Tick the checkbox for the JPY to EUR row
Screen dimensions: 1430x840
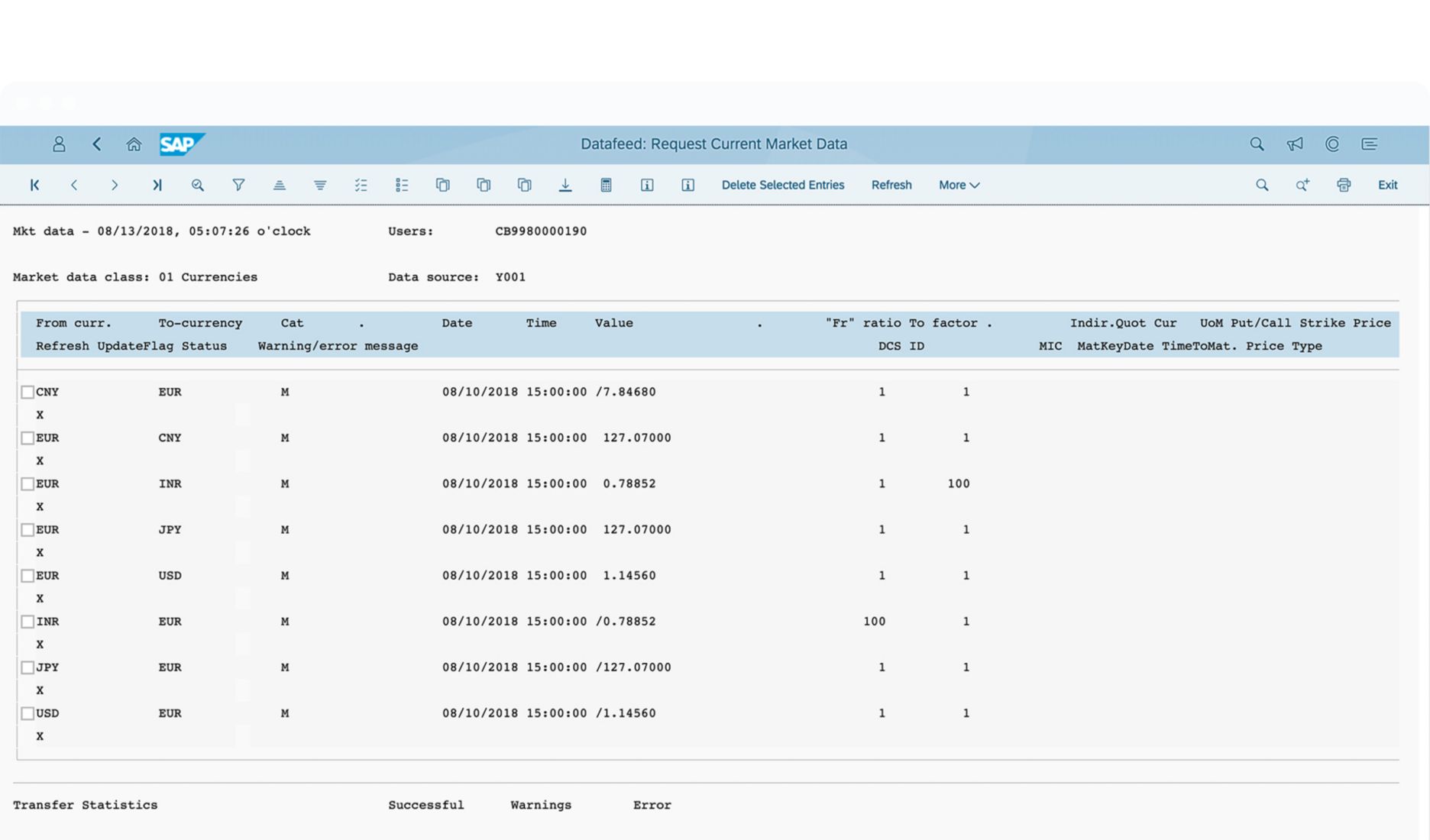tap(27, 667)
